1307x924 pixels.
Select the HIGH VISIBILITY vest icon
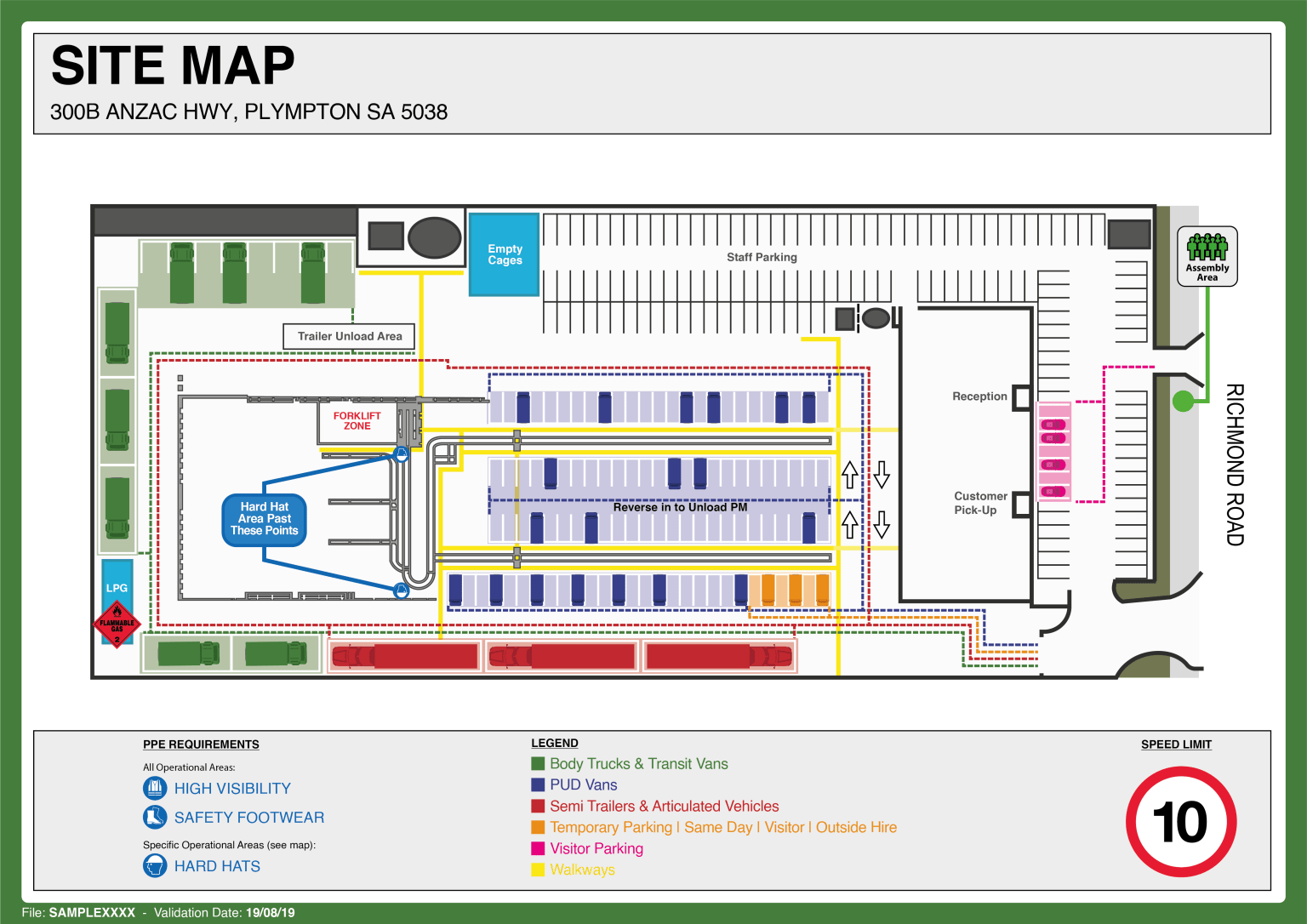(155, 788)
